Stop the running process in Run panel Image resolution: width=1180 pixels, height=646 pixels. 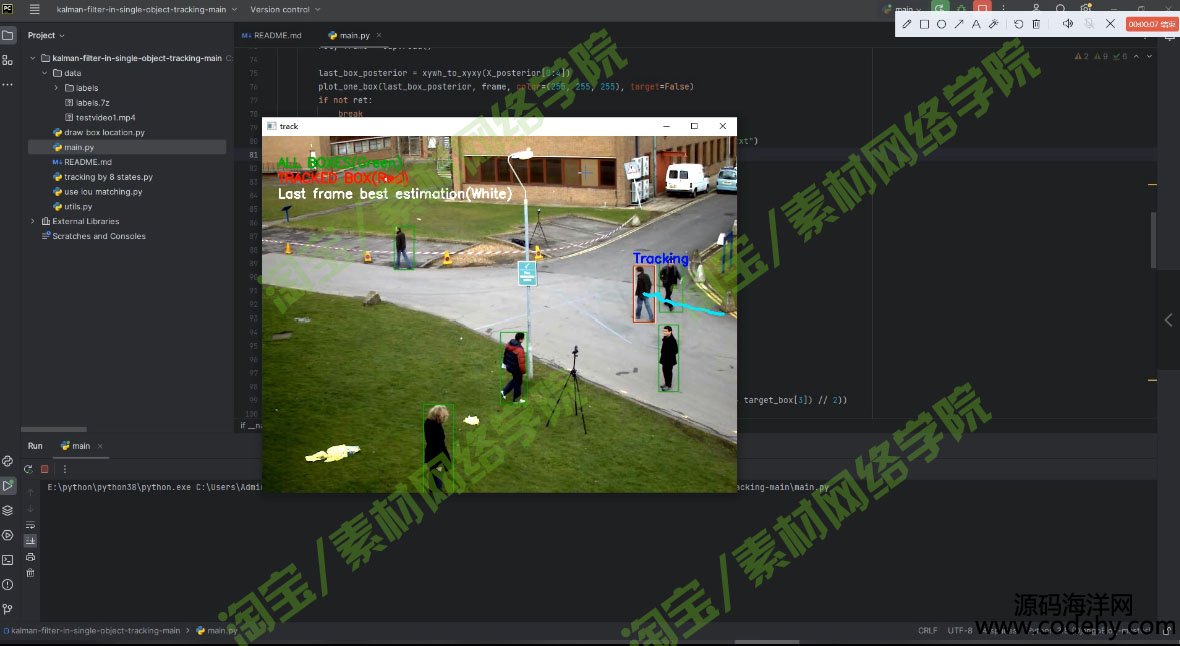click(44, 468)
